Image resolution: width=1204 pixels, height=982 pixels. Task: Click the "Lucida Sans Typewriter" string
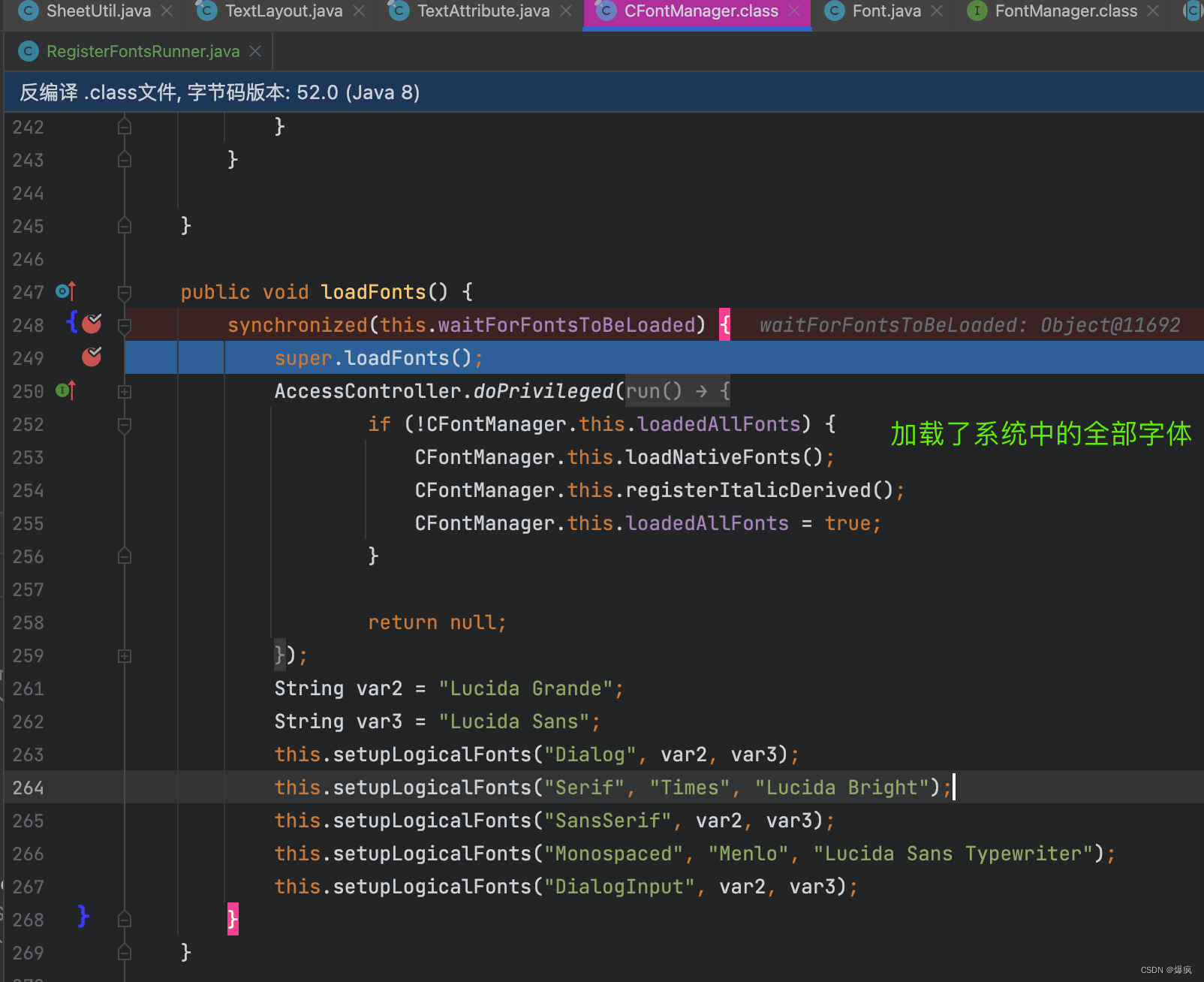coord(953,854)
